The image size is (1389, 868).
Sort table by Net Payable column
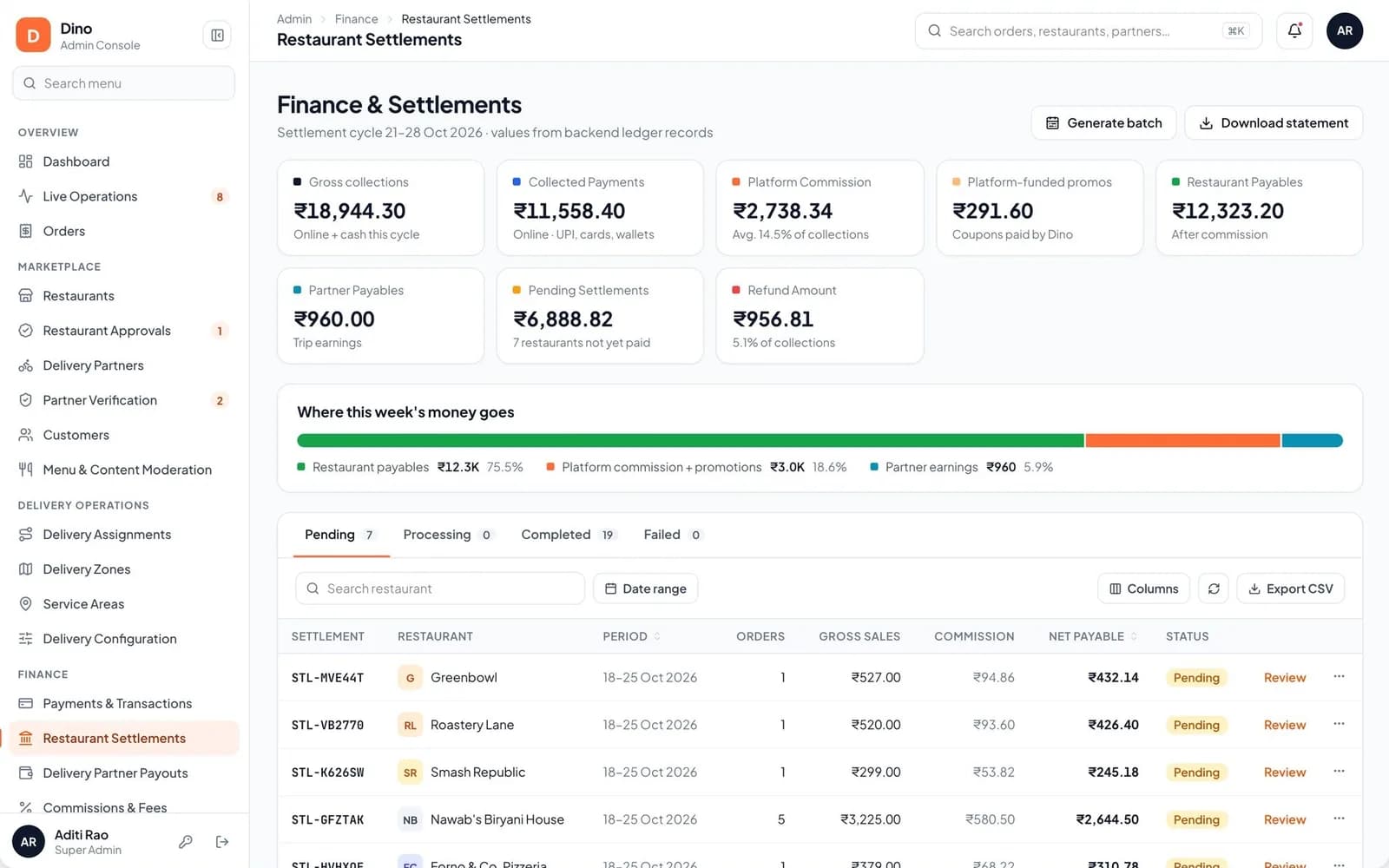tap(1093, 636)
